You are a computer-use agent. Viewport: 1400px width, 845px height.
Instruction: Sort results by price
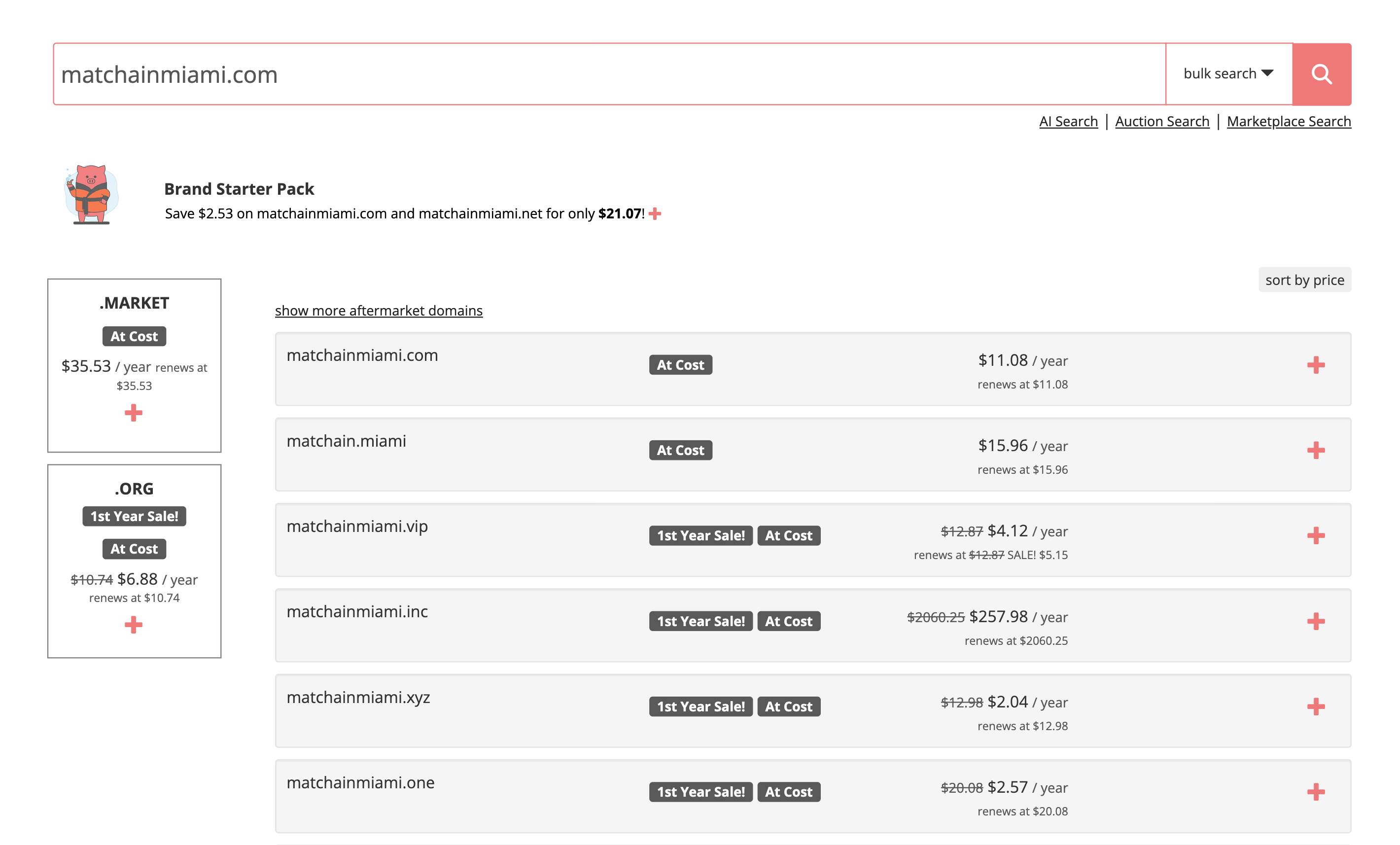tap(1304, 280)
